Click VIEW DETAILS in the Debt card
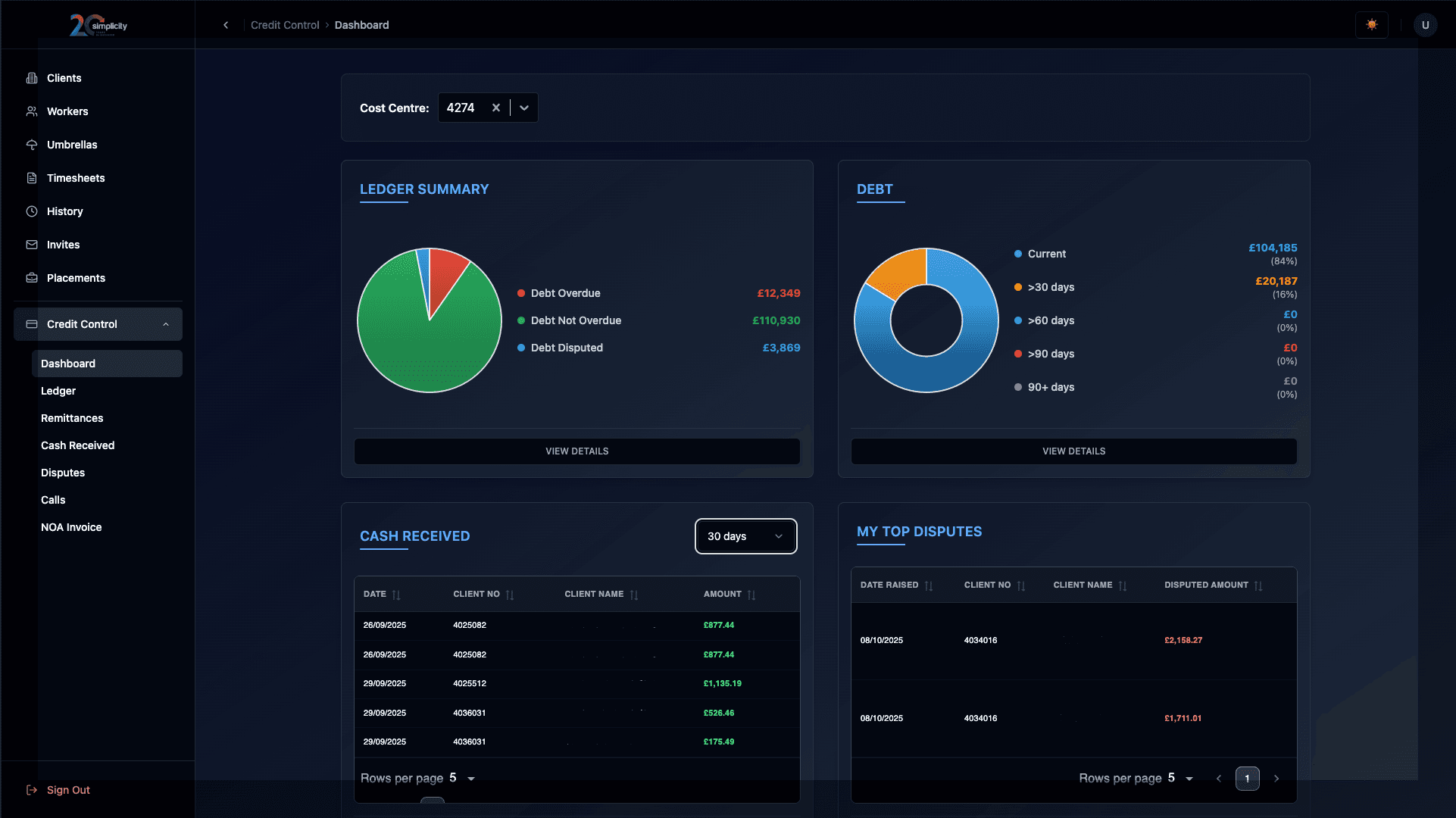Viewport: 1456px width, 818px height. tap(1073, 451)
